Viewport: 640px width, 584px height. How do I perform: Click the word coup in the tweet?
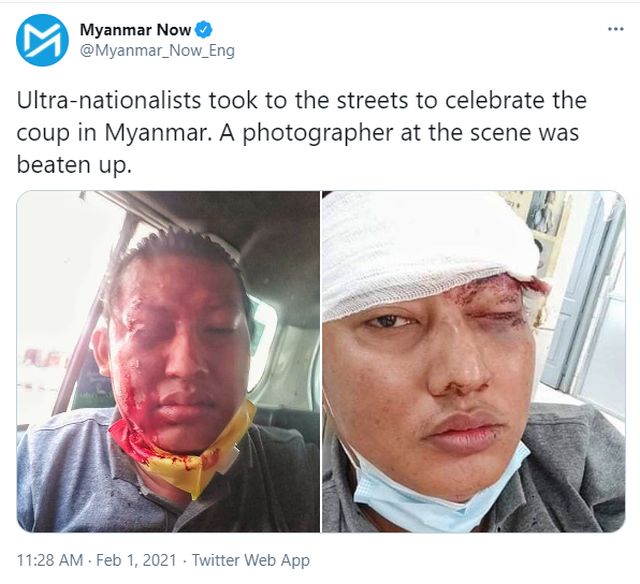pos(43,134)
